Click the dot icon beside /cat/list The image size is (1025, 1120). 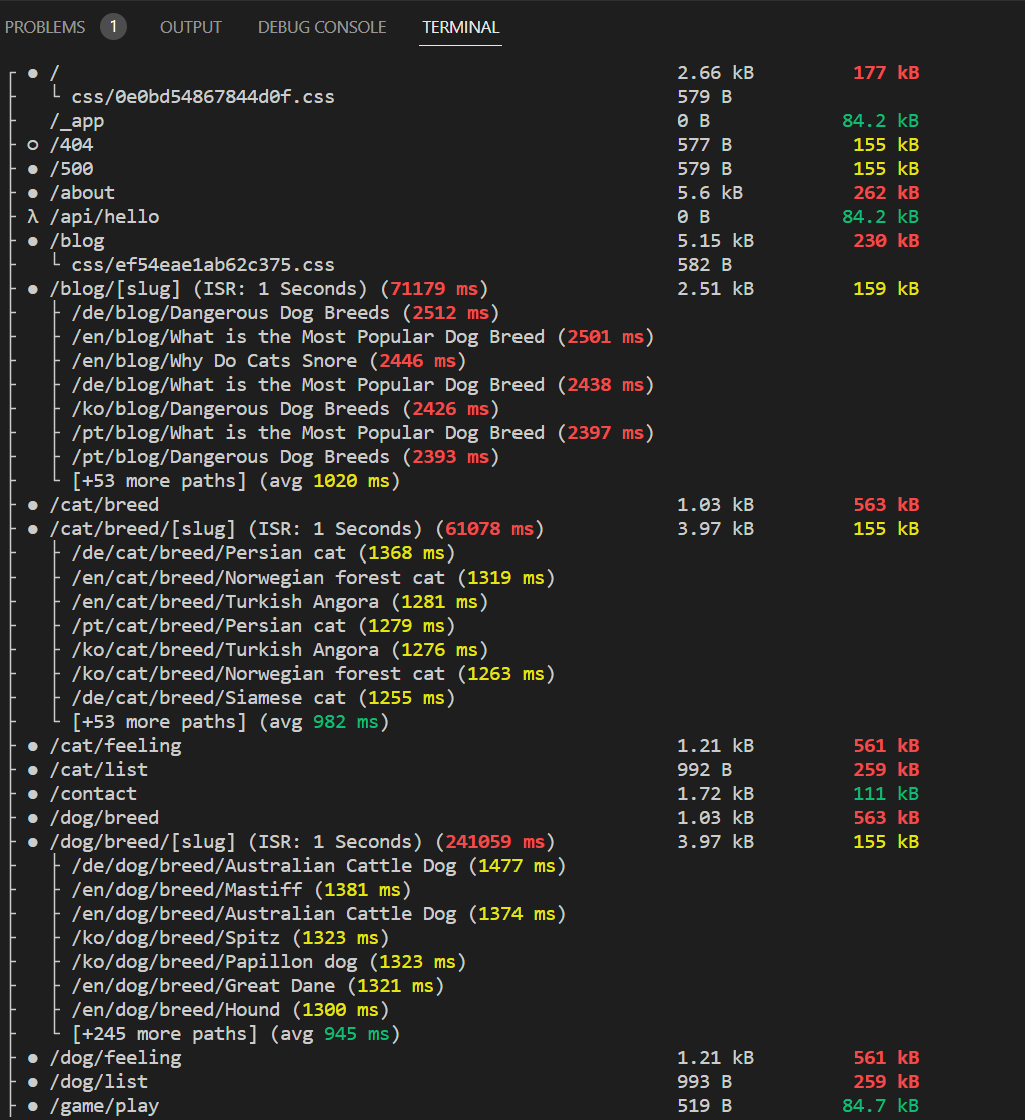(x=31, y=769)
